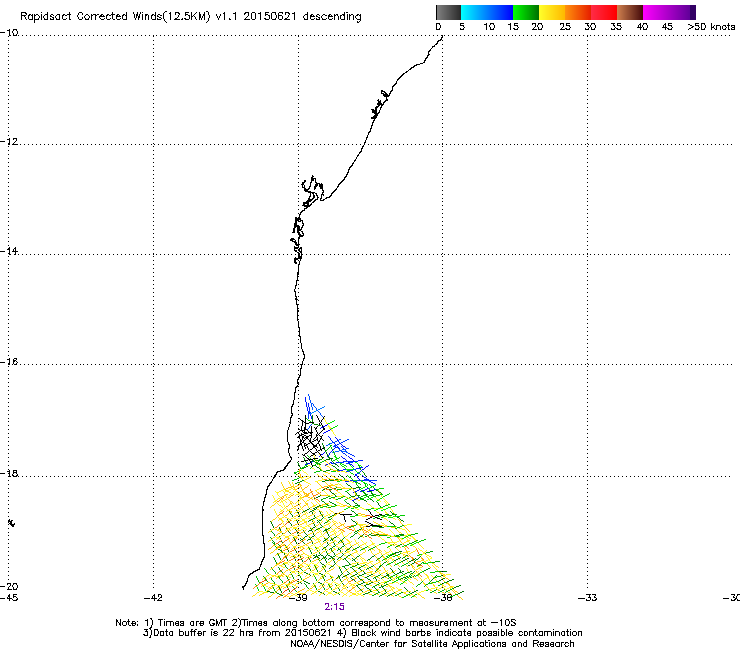Click the '>50 knots' legend label
The image size is (740, 650).
(711, 27)
